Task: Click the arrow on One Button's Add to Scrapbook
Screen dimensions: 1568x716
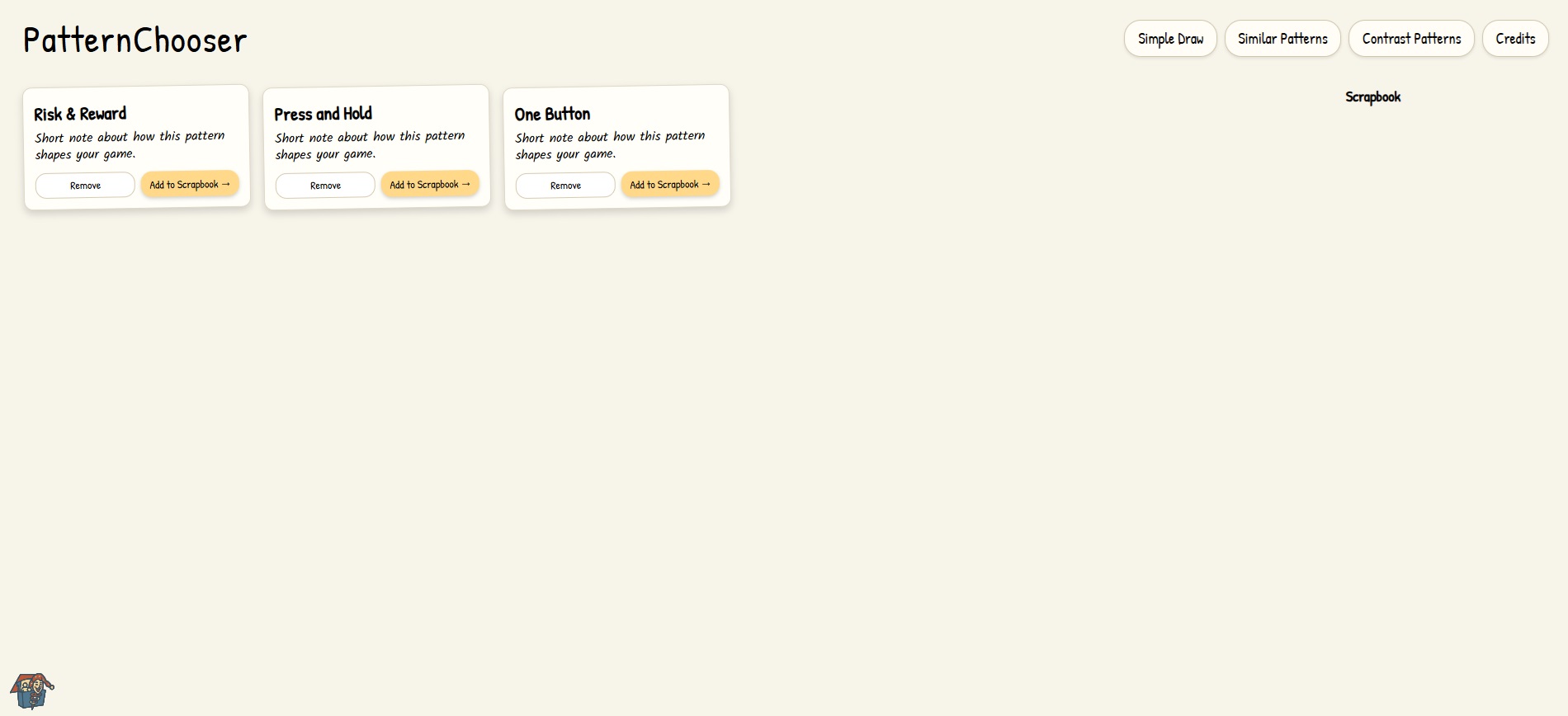Action: click(x=706, y=184)
